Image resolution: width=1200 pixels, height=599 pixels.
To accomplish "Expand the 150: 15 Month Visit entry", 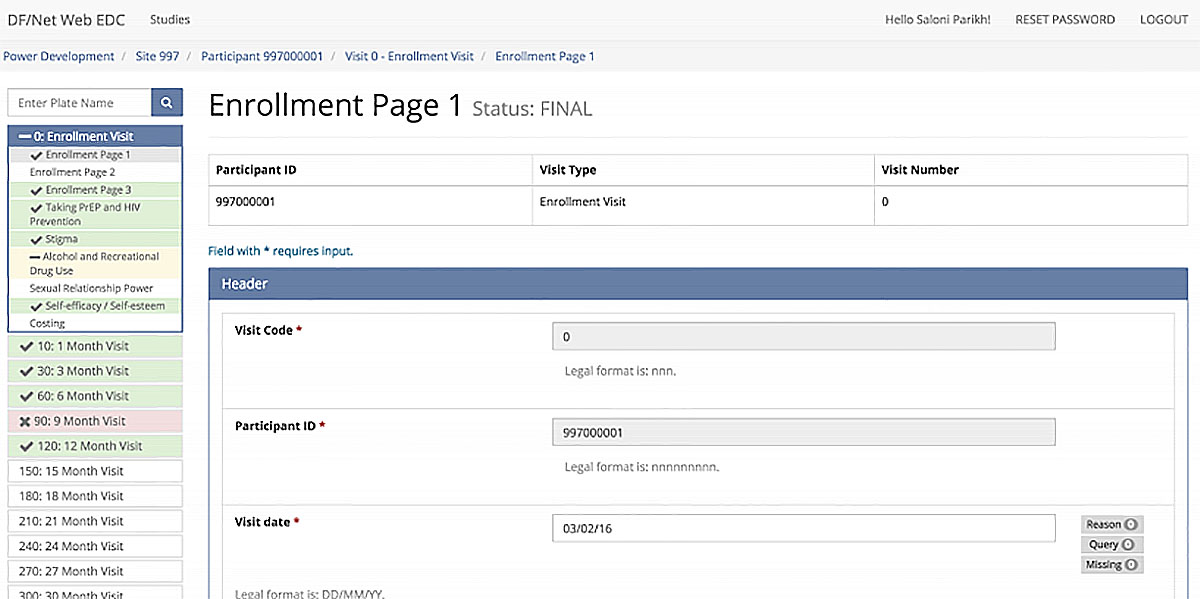I will (64, 470).
